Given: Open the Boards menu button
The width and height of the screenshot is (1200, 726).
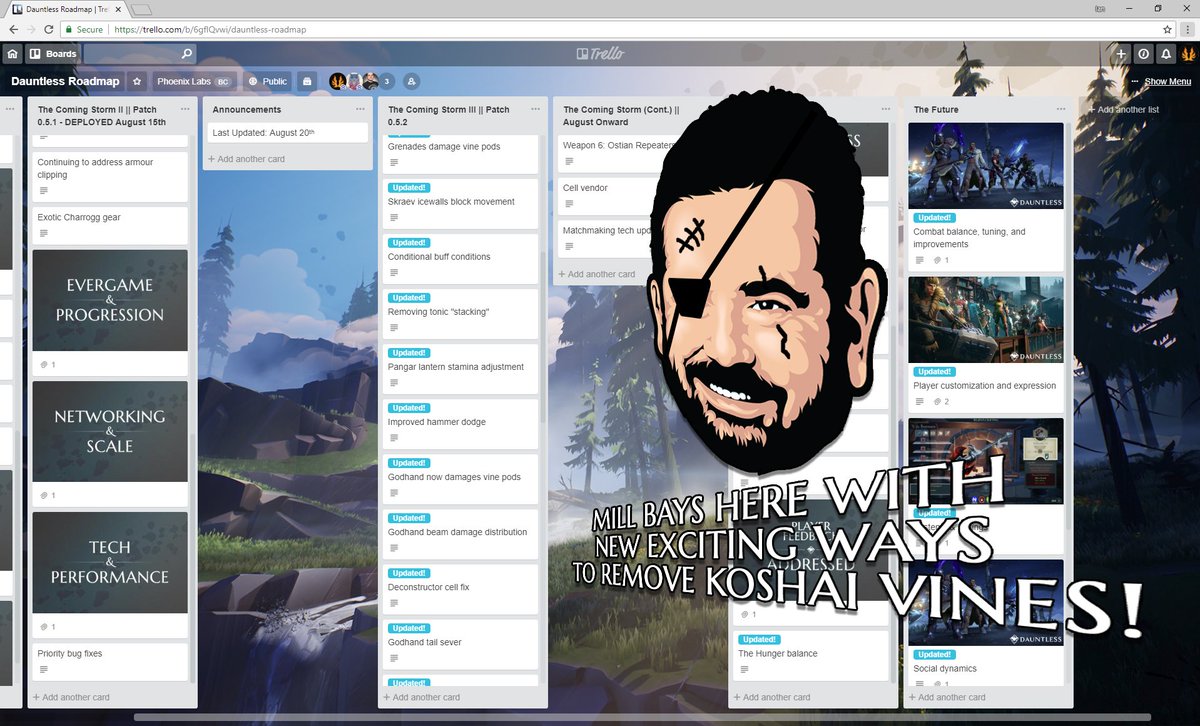Looking at the screenshot, I should (53, 54).
